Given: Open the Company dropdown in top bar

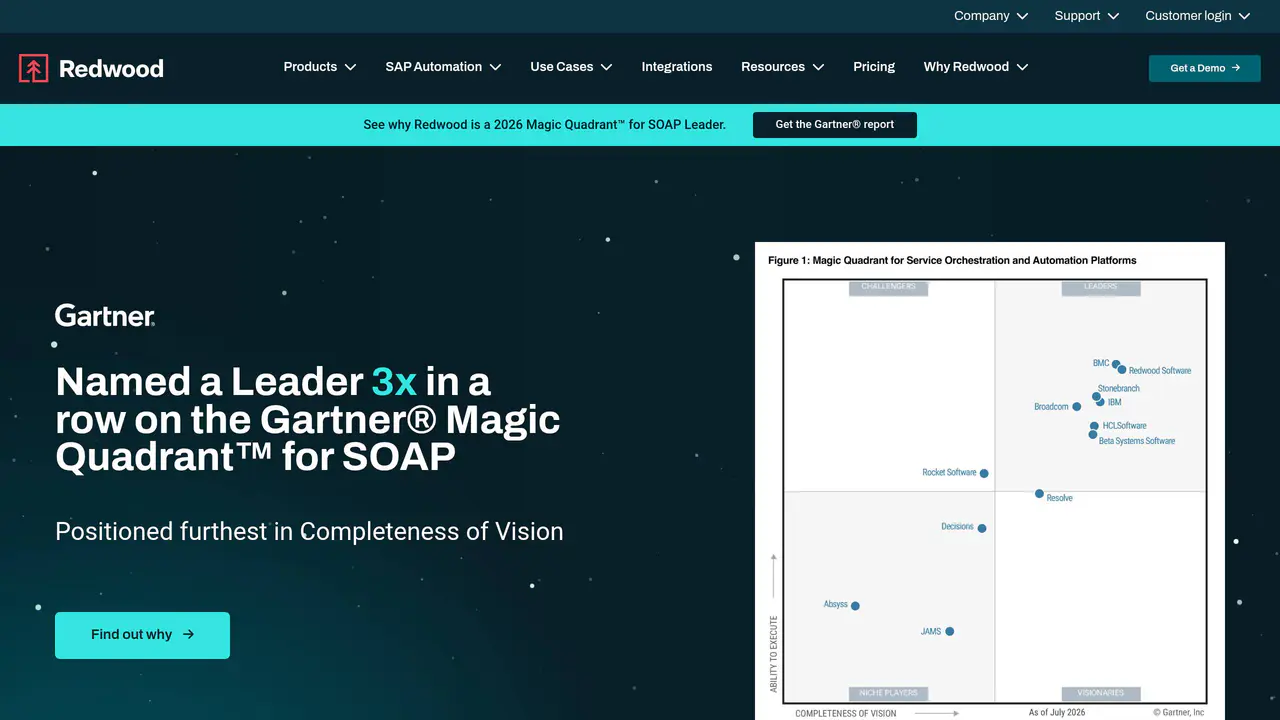Looking at the screenshot, I should (x=991, y=16).
